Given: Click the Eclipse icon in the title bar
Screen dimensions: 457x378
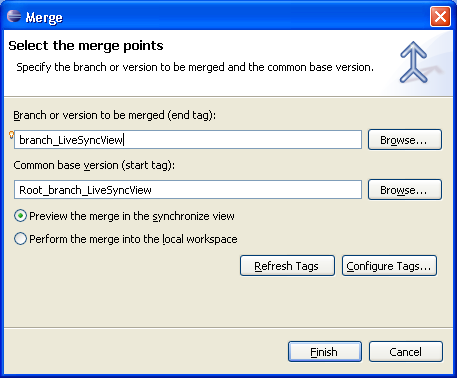Looking at the screenshot, I should tap(14, 16).
